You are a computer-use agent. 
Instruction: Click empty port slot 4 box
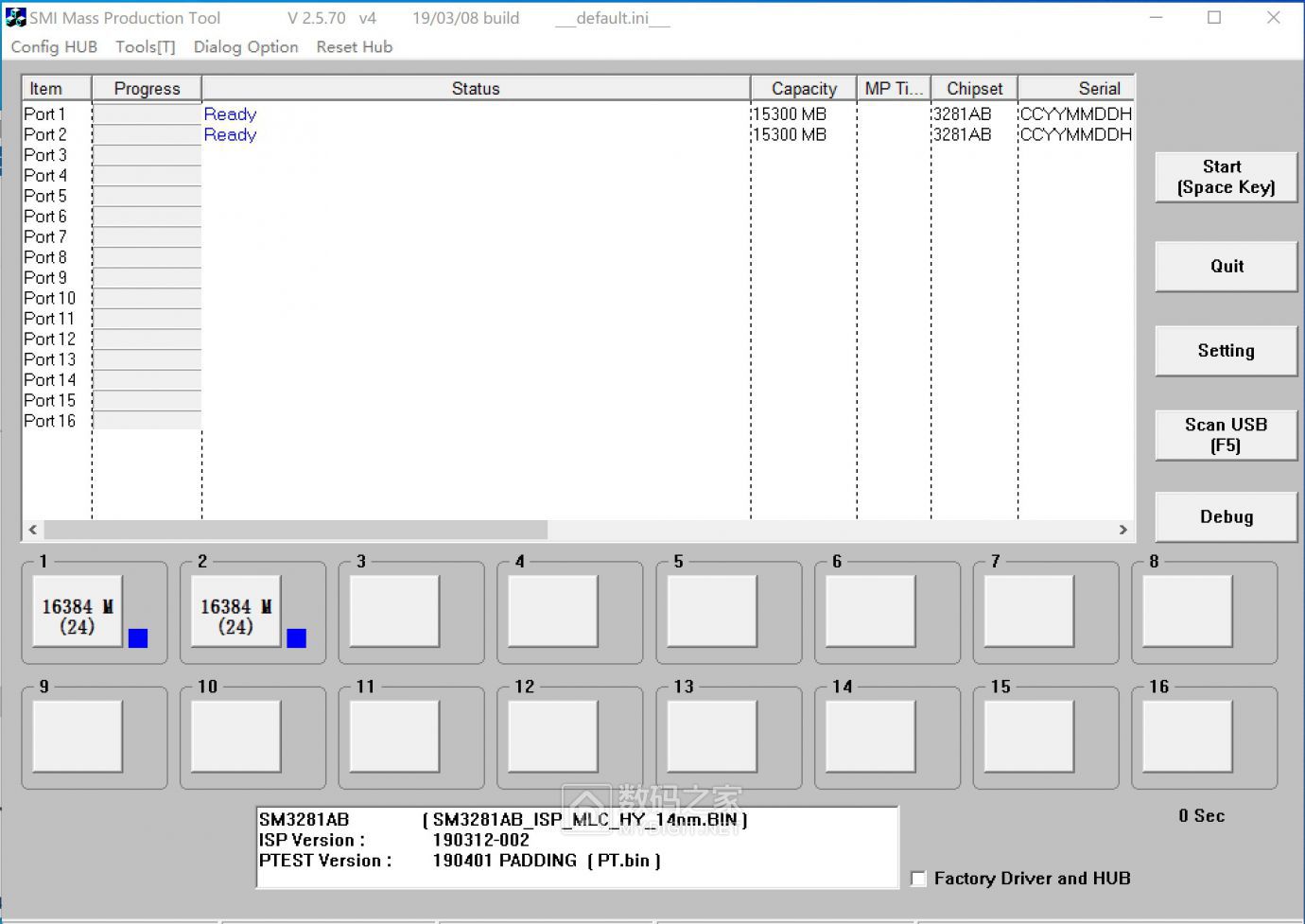(x=553, y=611)
